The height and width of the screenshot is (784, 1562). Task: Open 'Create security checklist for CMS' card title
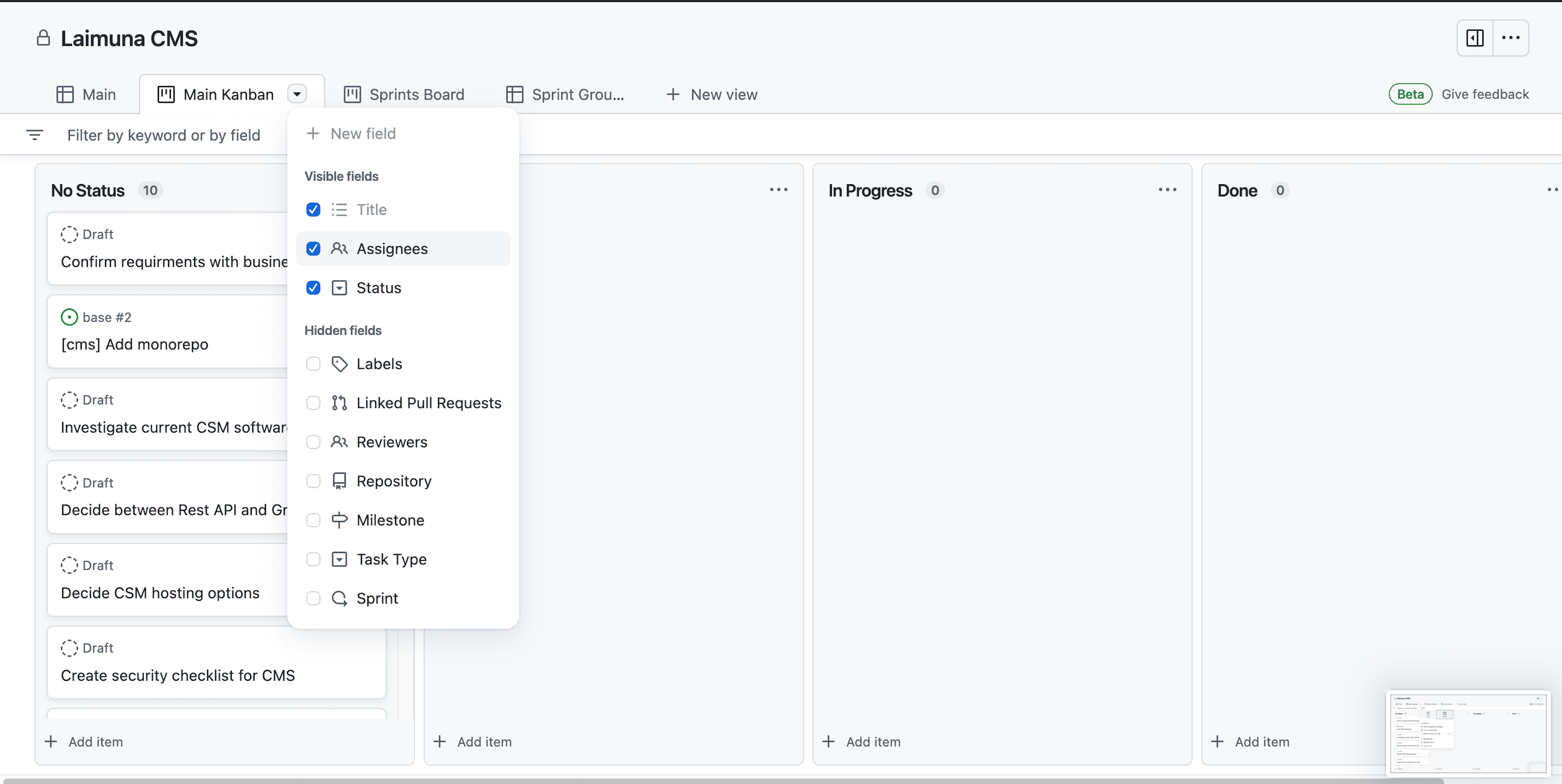coord(178,675)
